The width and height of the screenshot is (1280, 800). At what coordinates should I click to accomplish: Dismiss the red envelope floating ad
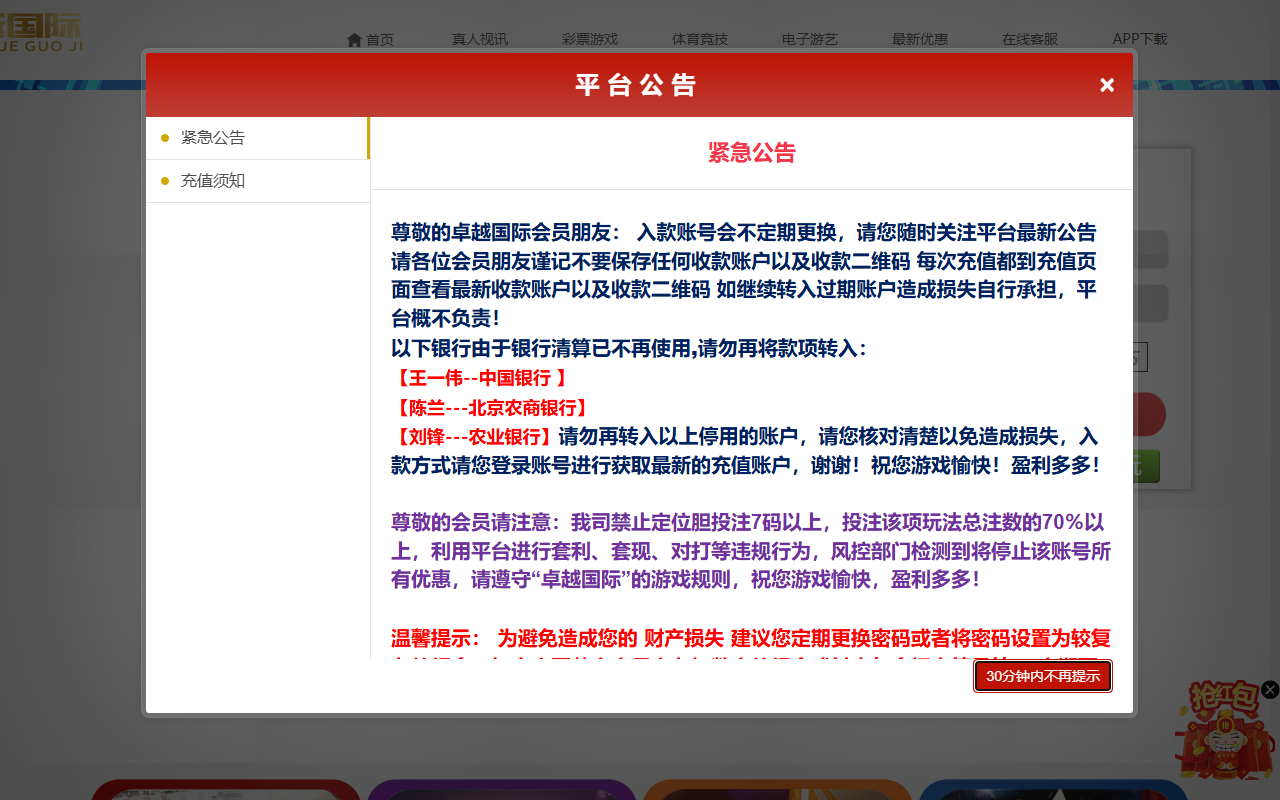1270,689
